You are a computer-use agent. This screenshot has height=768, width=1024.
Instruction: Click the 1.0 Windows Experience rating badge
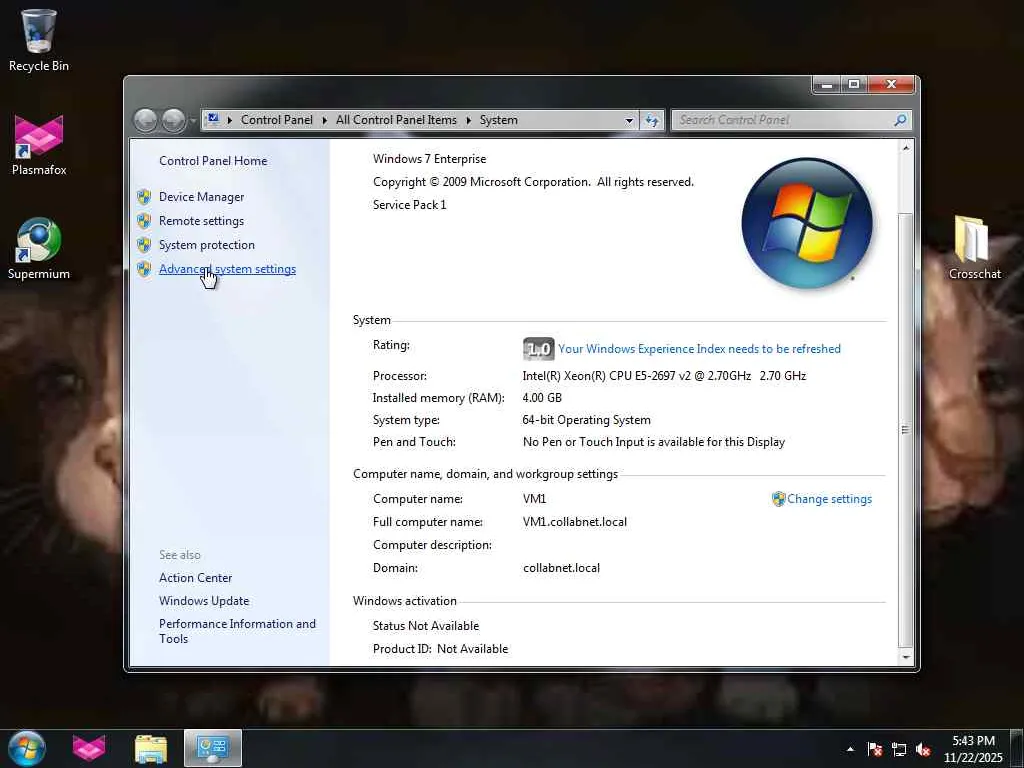[538, 349]
